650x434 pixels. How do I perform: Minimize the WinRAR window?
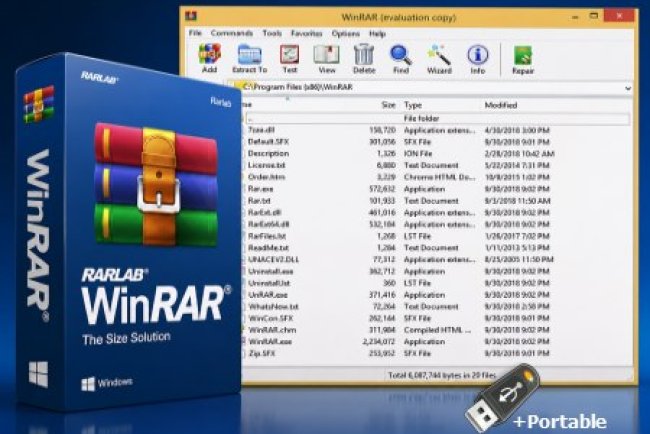tap(575, 17)
